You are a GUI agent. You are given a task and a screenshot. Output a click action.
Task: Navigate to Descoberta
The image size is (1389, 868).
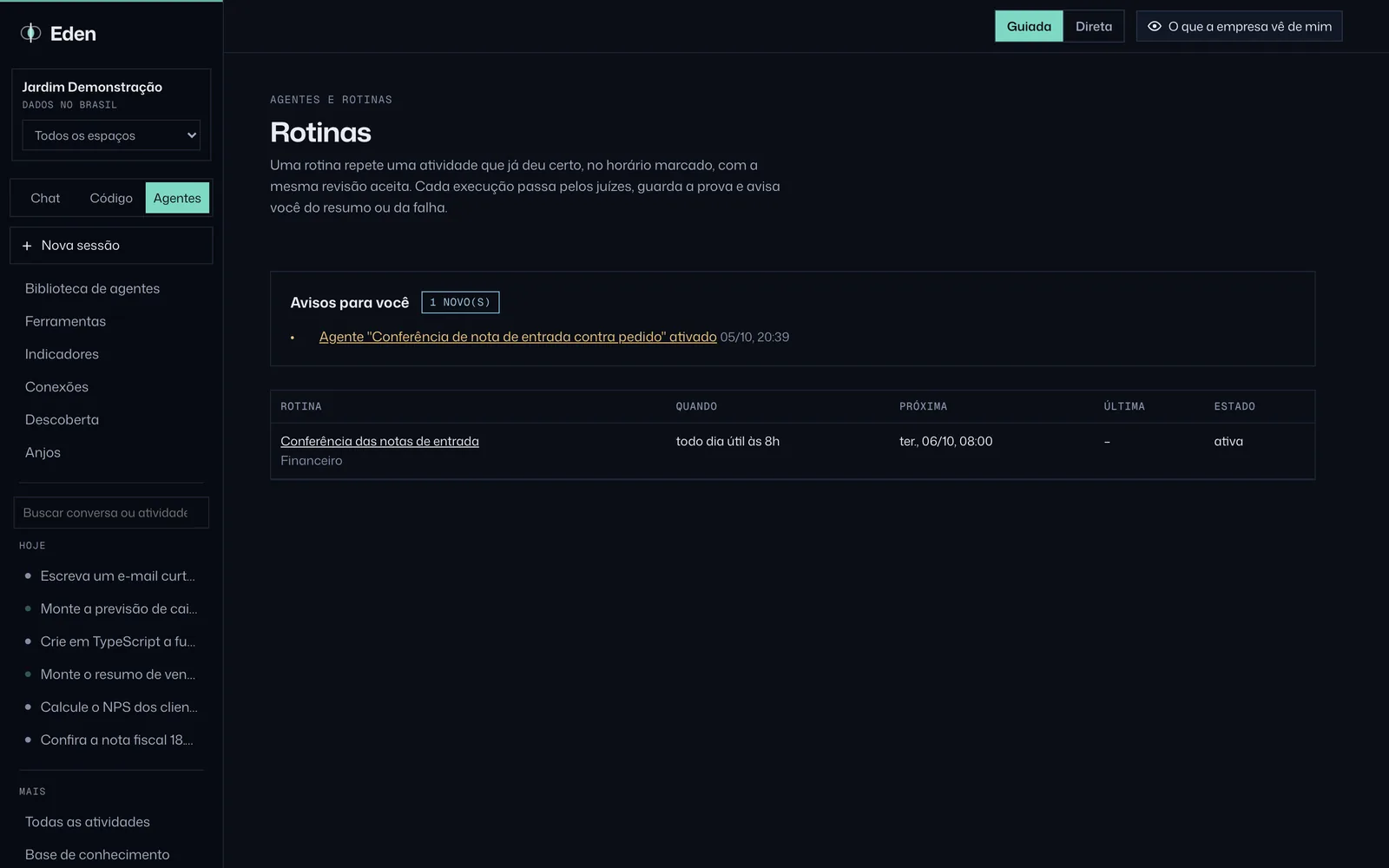coord(62,420)
